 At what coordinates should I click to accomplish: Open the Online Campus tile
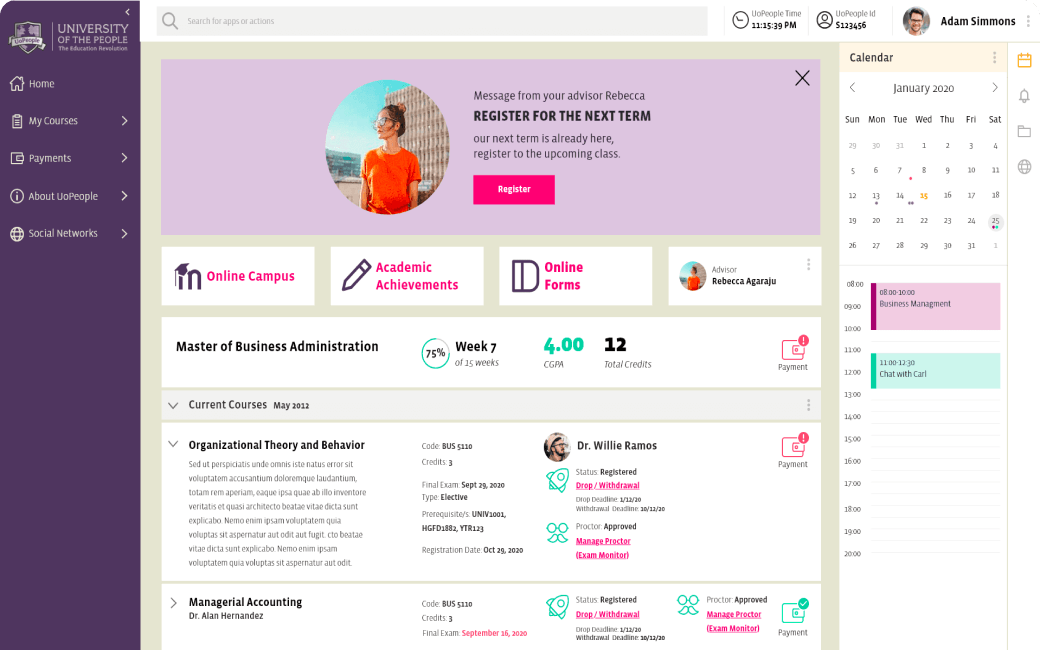pos(237,276)
